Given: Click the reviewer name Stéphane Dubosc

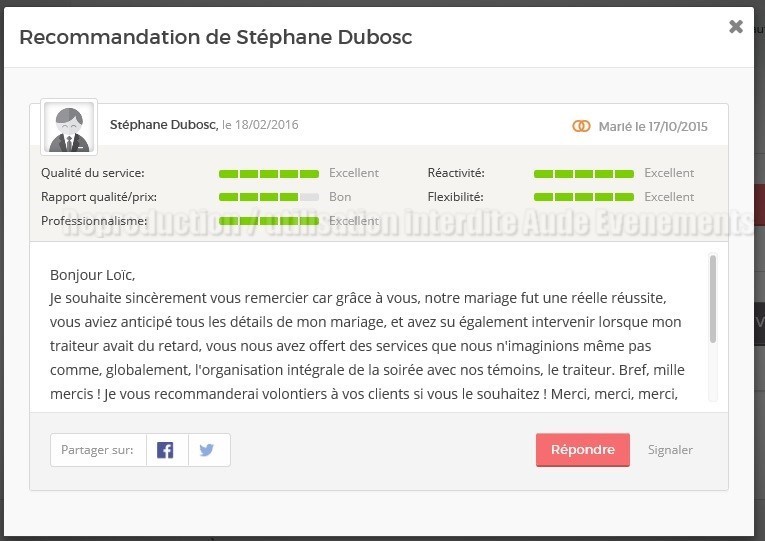Looking at the screenshot, I should pos(163,125).
